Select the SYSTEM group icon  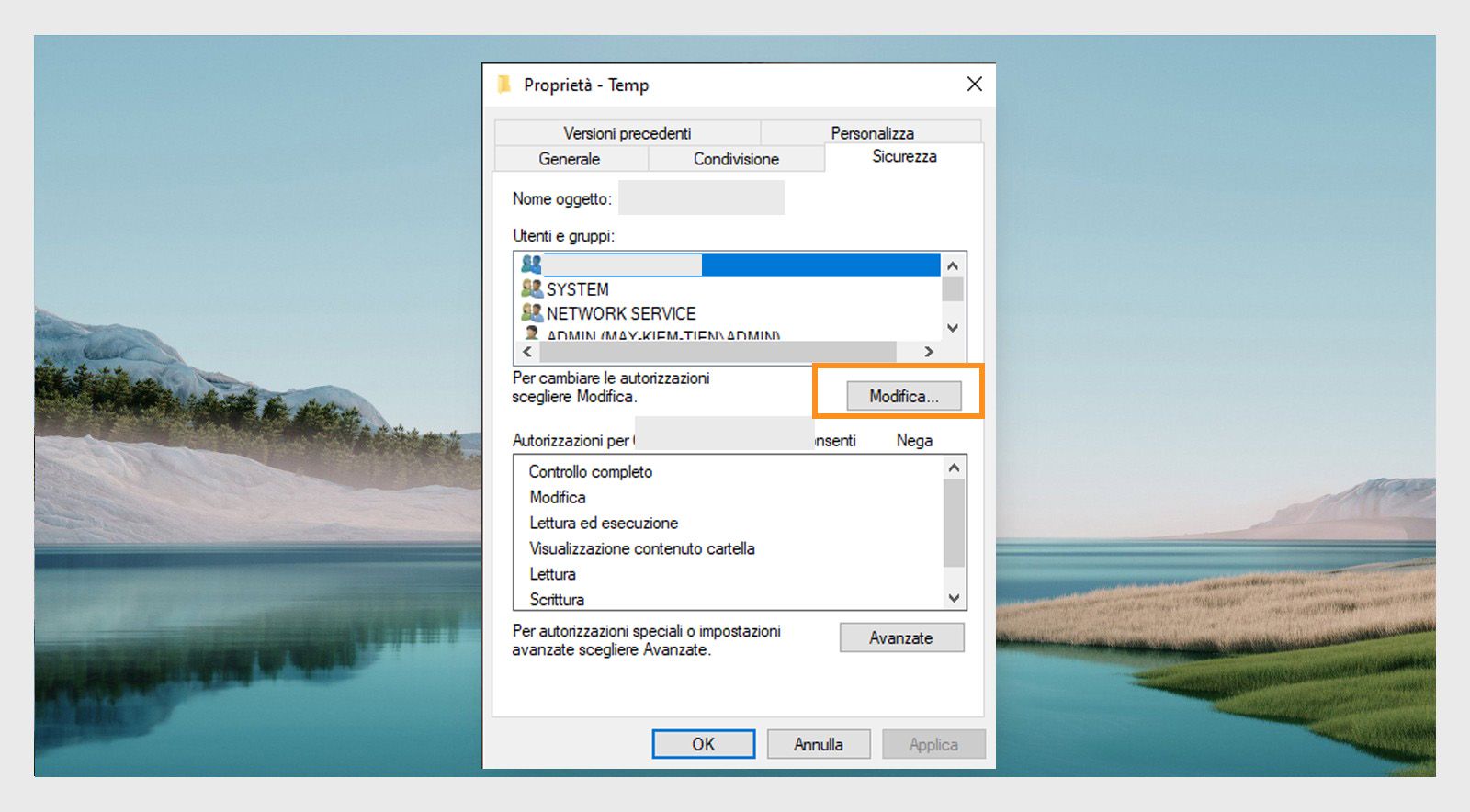pyautogui.click(x=532, y=288)
